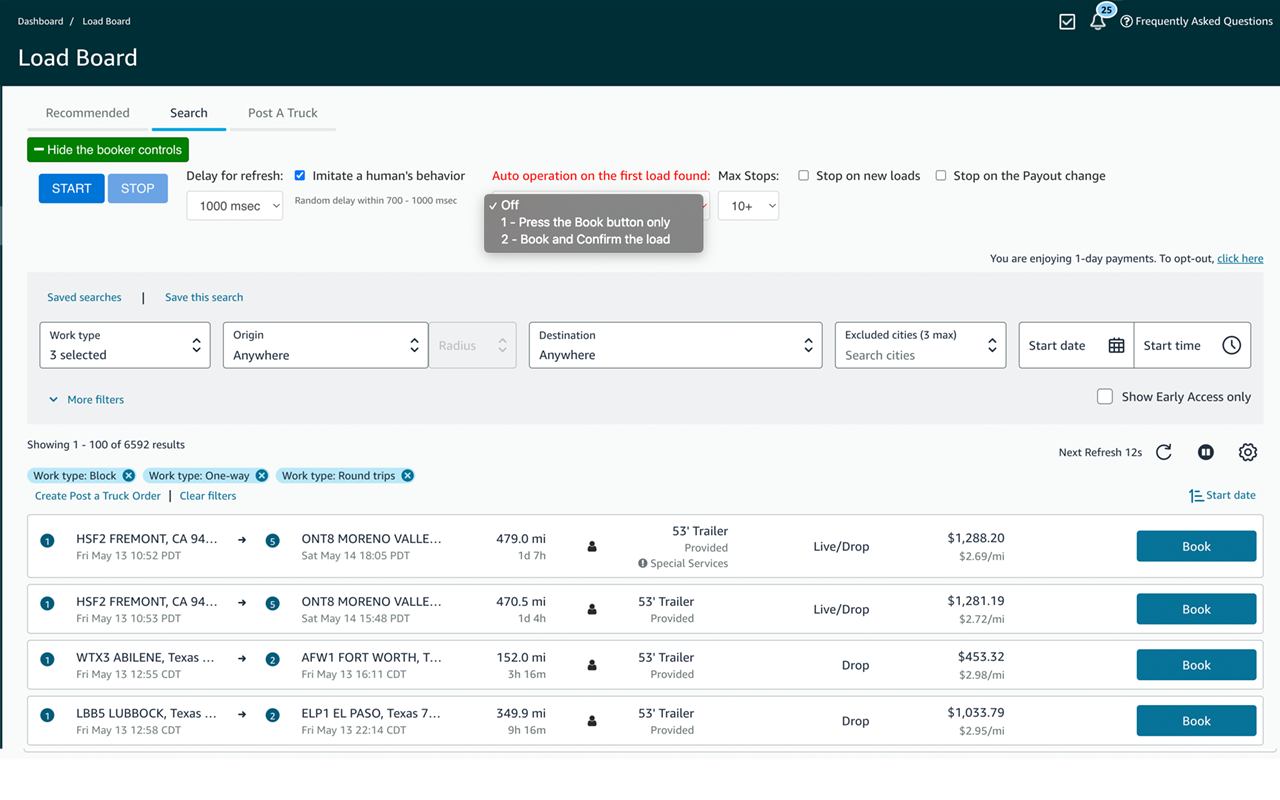Open the Work type selector
Screen dimensions: 1280x800
[x=125, y=345]
